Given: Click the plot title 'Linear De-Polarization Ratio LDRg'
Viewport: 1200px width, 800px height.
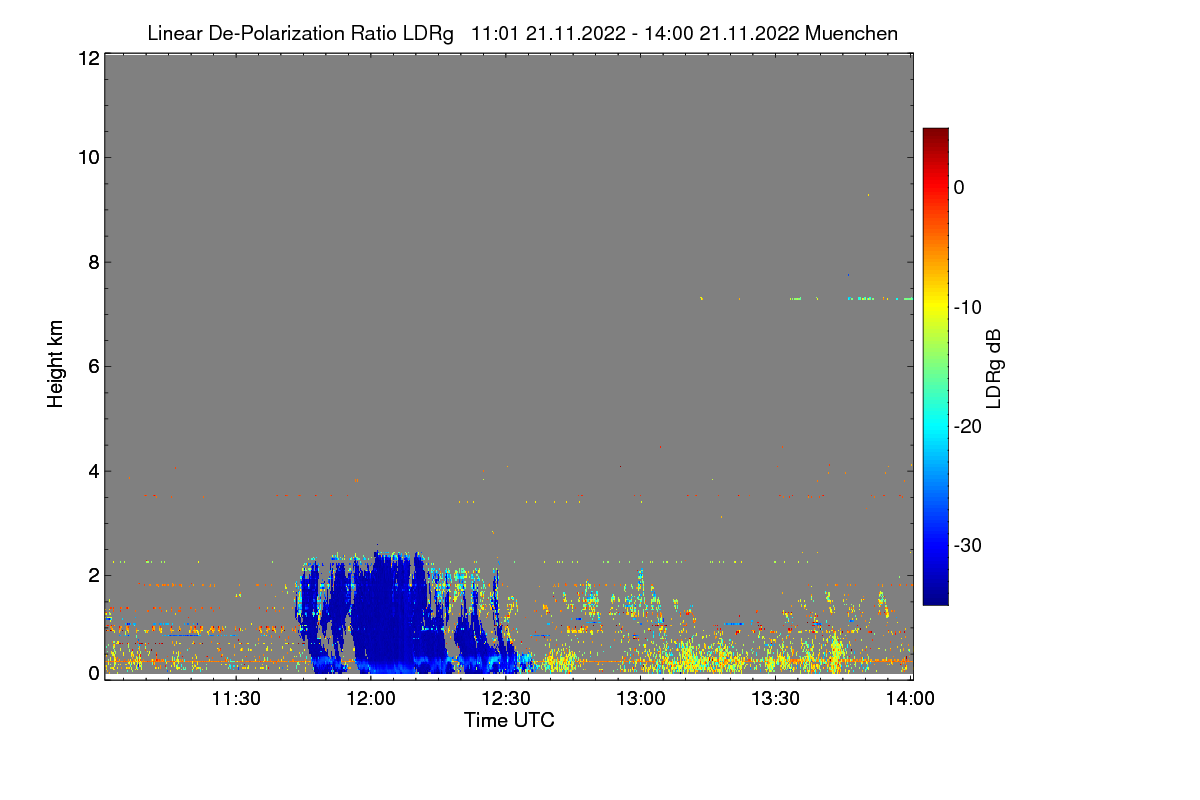Looking at the screenshot, I should pos(300,33).
